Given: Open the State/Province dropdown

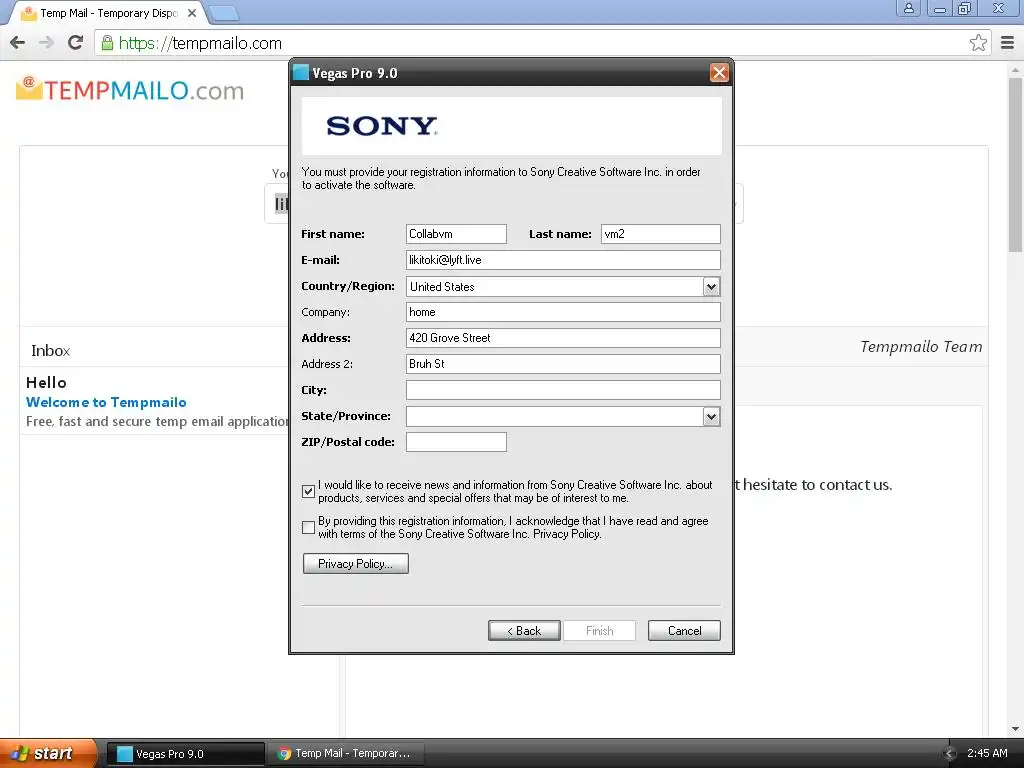Looking at the screenshot, I should 711,417.
